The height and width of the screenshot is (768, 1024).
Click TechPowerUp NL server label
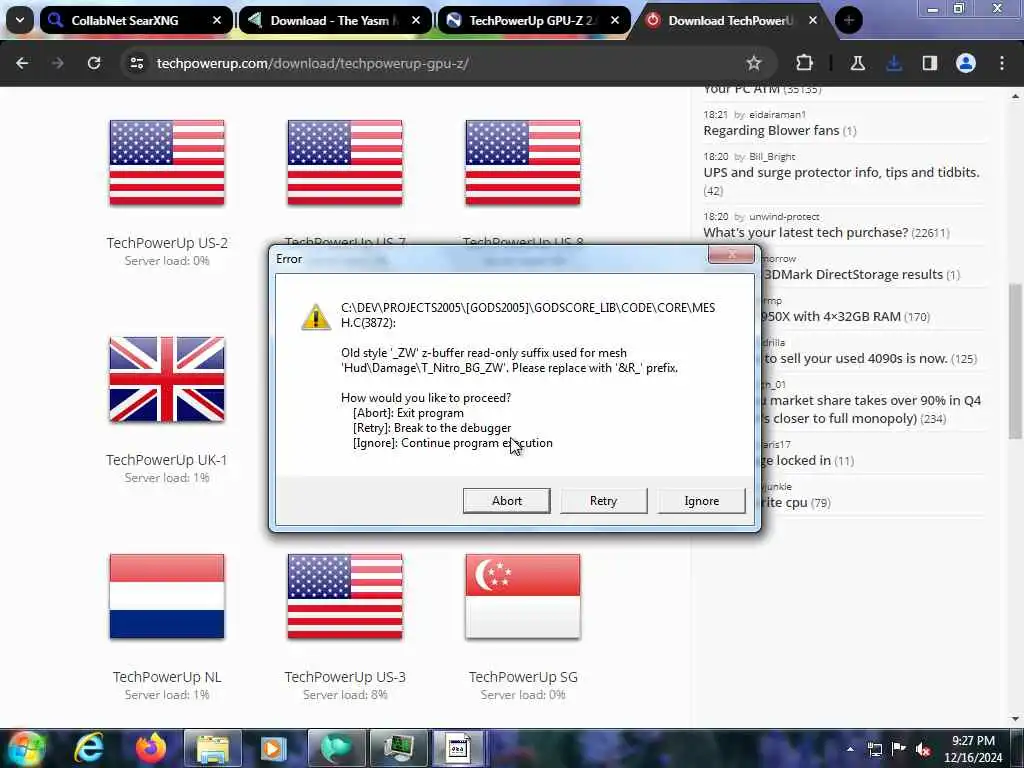point(167,677)
